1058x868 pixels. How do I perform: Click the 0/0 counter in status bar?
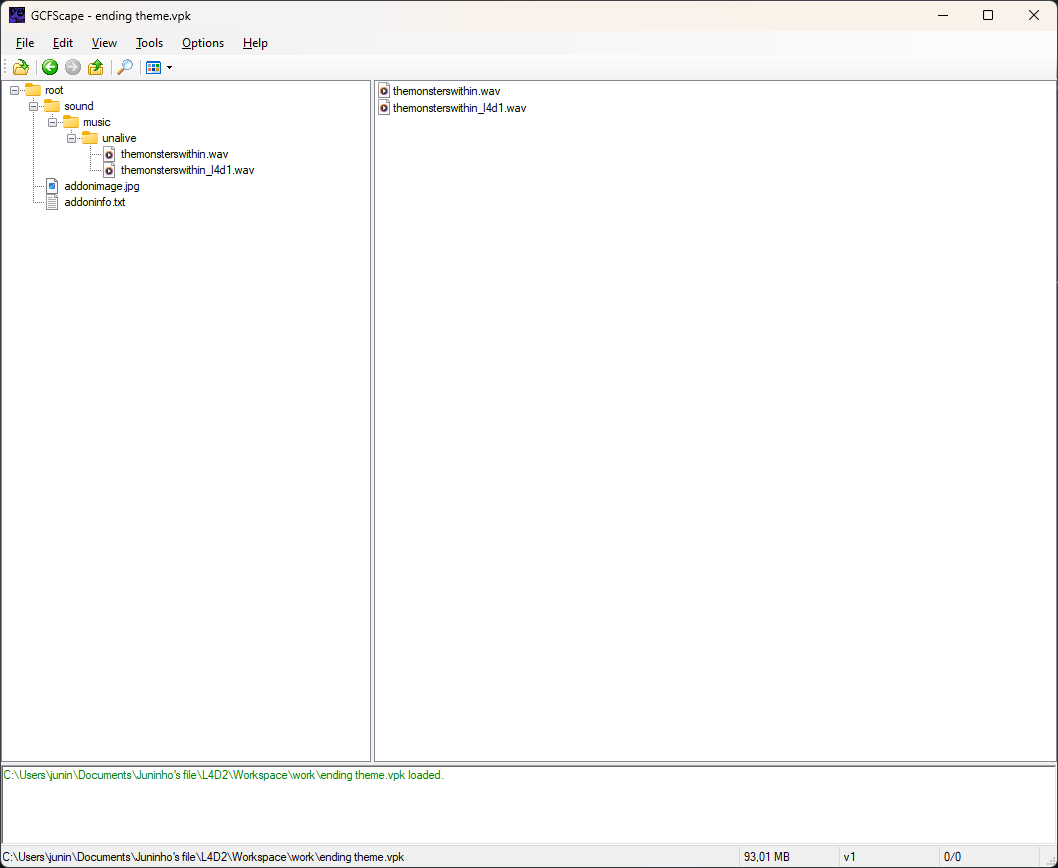952,857
